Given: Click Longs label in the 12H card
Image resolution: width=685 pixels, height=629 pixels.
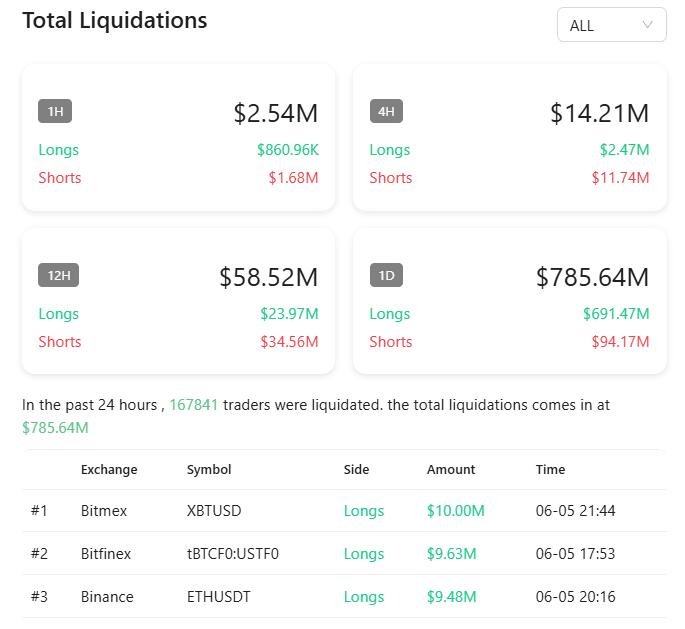Looking at the screenshot, I should pos(59,314).
